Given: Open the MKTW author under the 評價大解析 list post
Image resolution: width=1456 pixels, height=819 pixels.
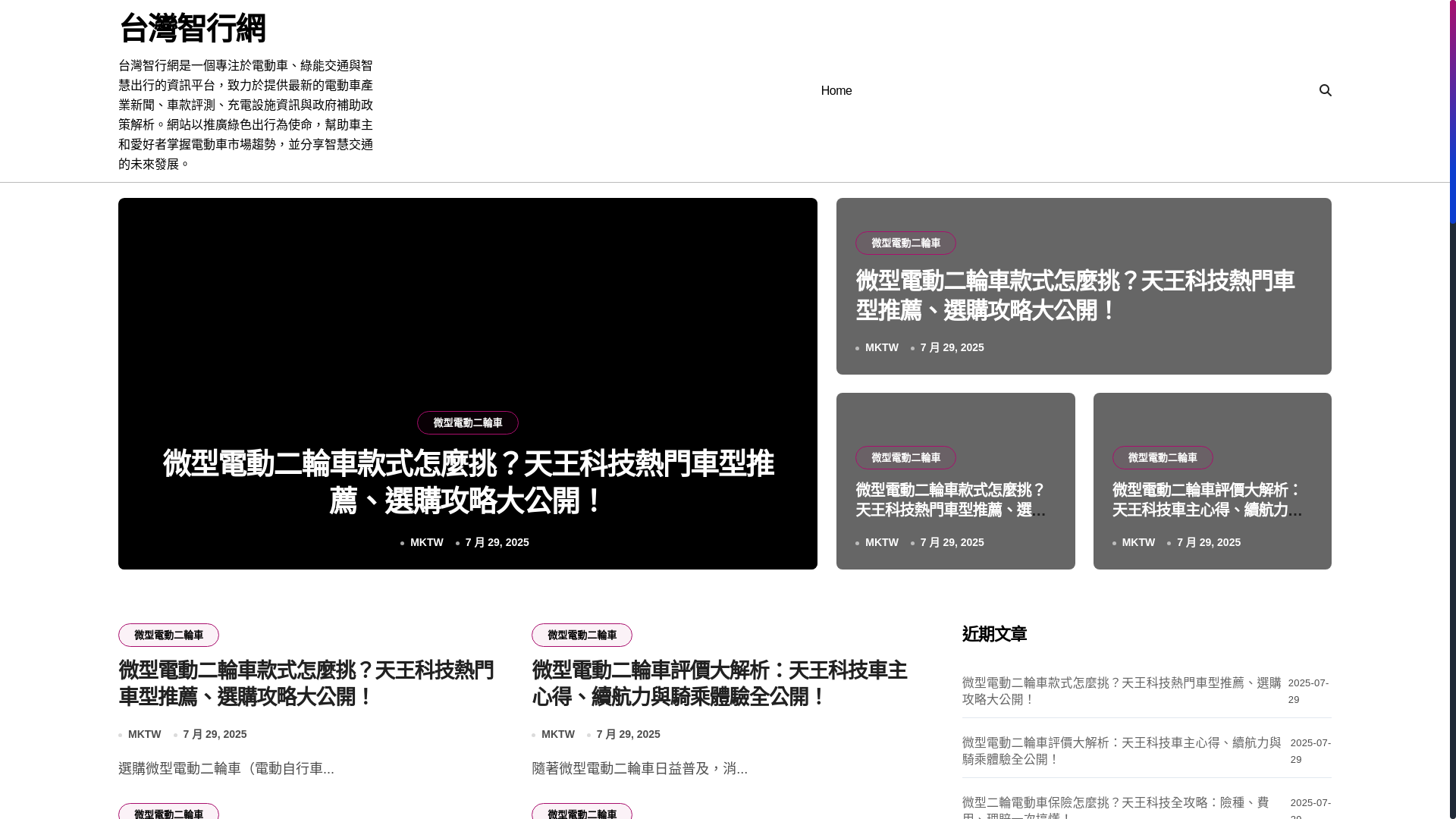Looking at the screenshot, I should pos(557,734).
